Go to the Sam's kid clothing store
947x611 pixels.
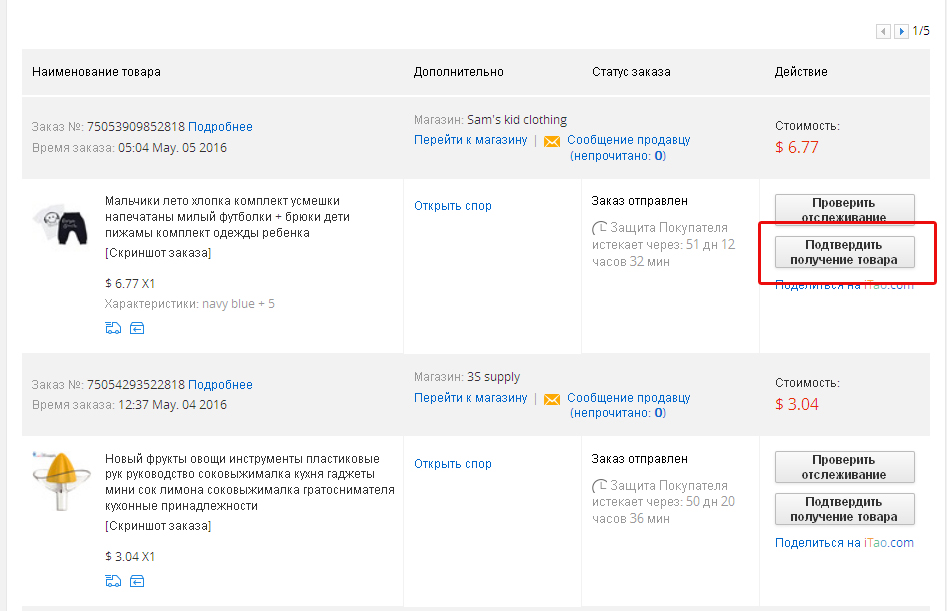click(x=470, y=140)
